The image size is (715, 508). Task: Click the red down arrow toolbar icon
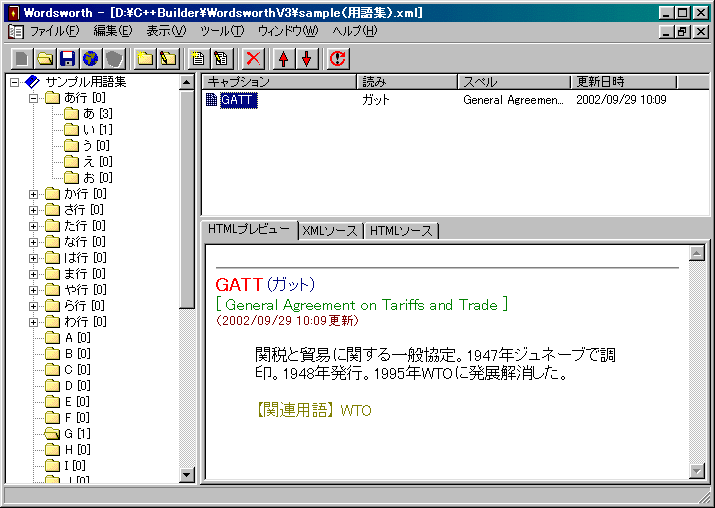(306, 59)
